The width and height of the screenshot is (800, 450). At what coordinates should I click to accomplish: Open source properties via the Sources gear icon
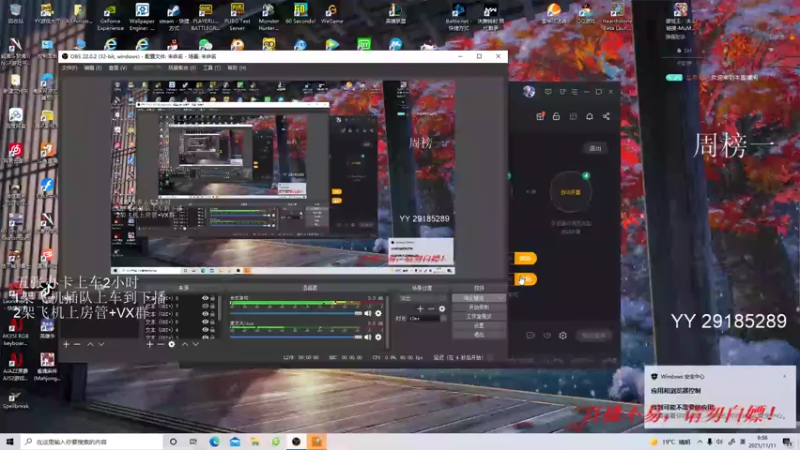point(171,344)
